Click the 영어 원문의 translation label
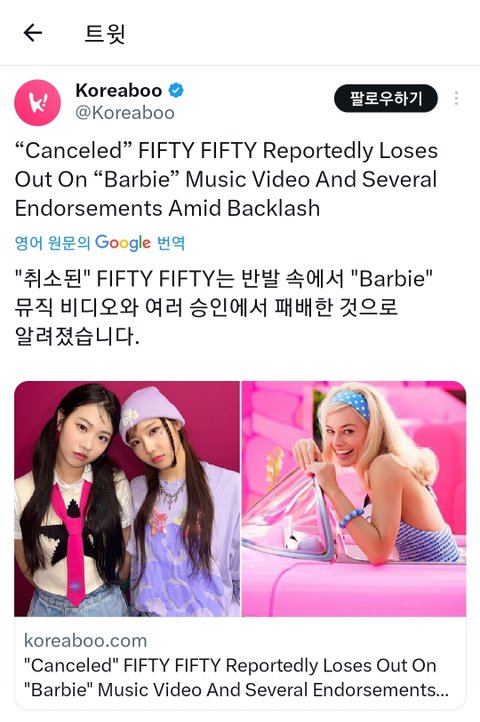Screen dimensions: 480x722 [52, 243]
